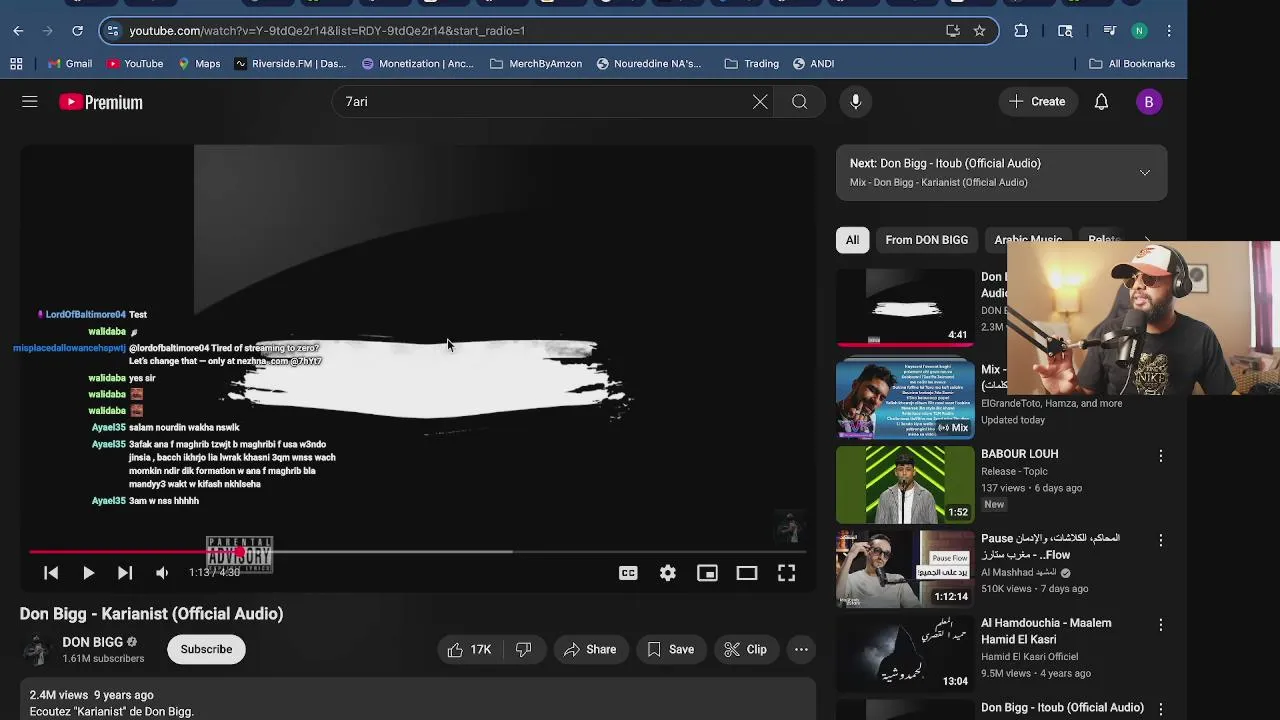Like the video with 17K likes
The height and width of the screenshot is (720, 1280).
(469, 650)
